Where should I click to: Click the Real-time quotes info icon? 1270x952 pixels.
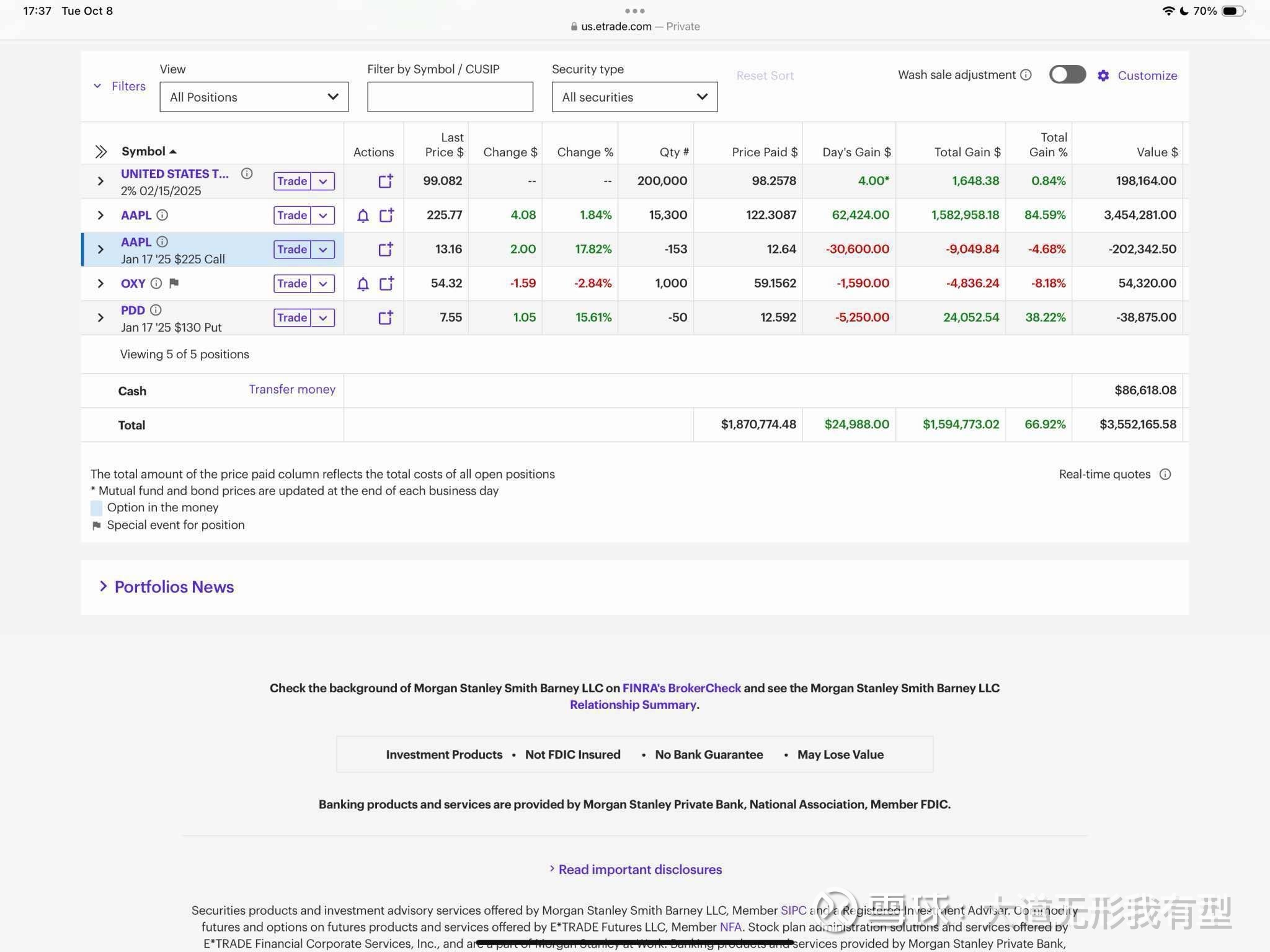pyautogui.click(x=1165, y=474)
